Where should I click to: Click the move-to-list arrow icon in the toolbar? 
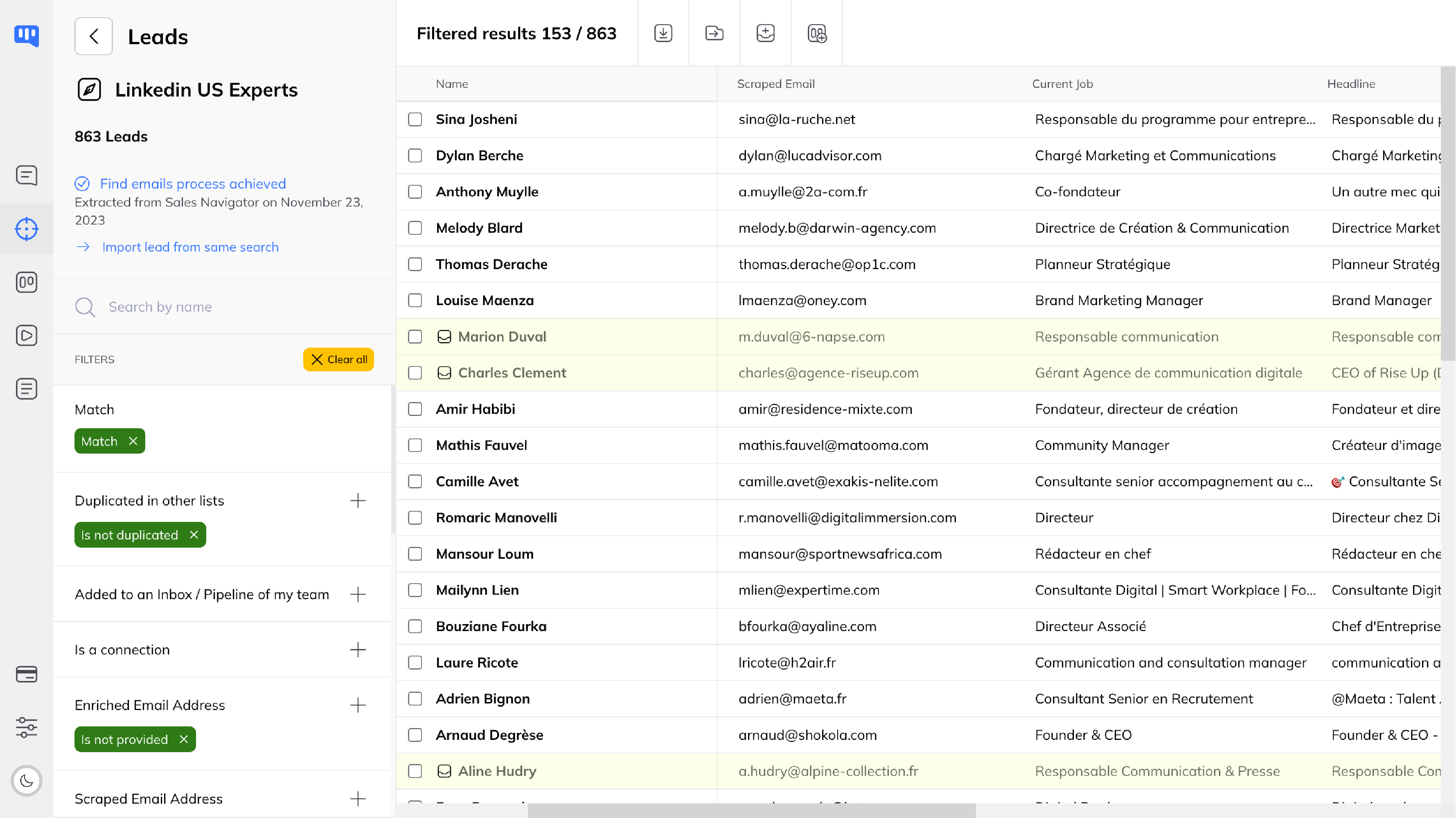point(714,33)
